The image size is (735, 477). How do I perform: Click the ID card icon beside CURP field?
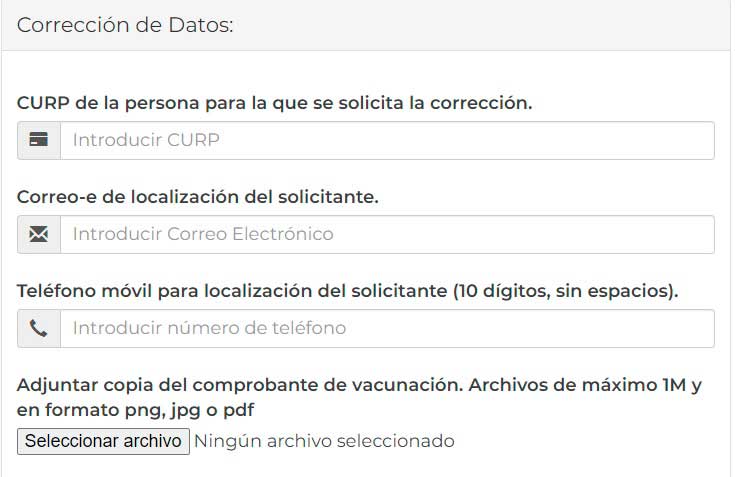point(38,140)
